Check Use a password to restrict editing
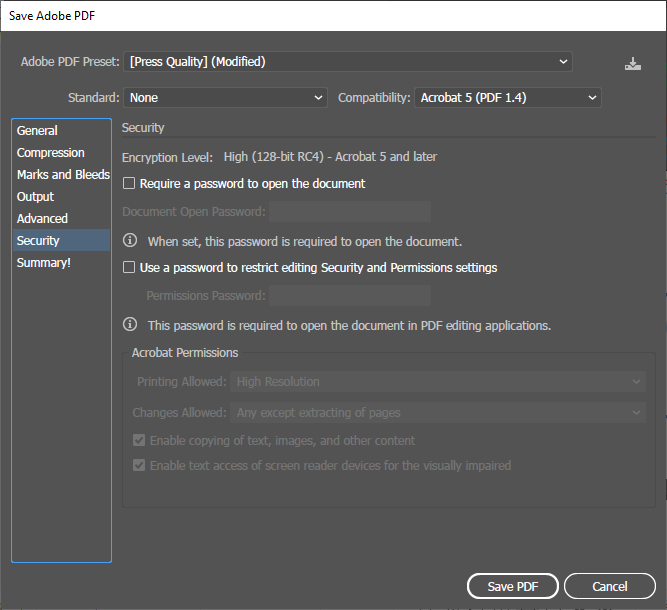Image resolution: width=667 pixels, height=610 pixels. tap(129, 267)
